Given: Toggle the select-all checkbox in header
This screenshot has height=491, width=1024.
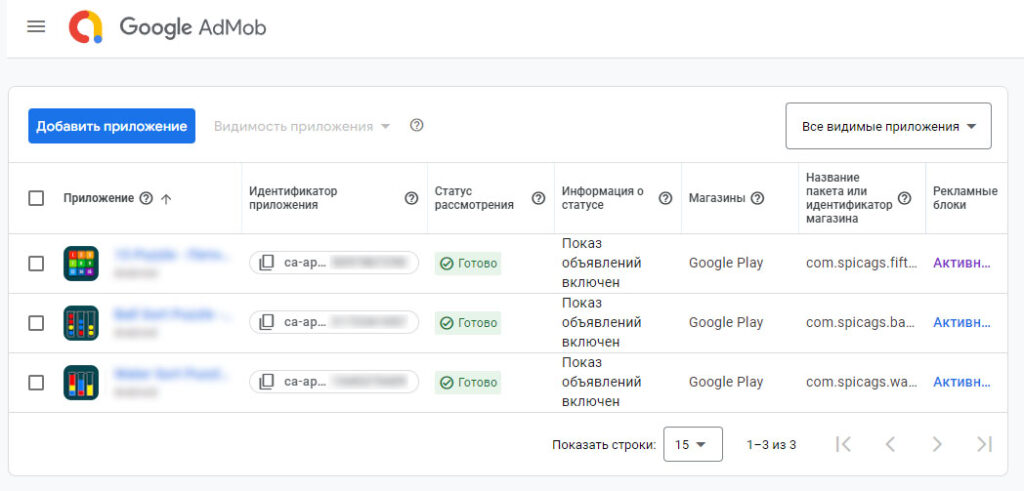Looking at the screenshot, I should [x=36, y=198].
